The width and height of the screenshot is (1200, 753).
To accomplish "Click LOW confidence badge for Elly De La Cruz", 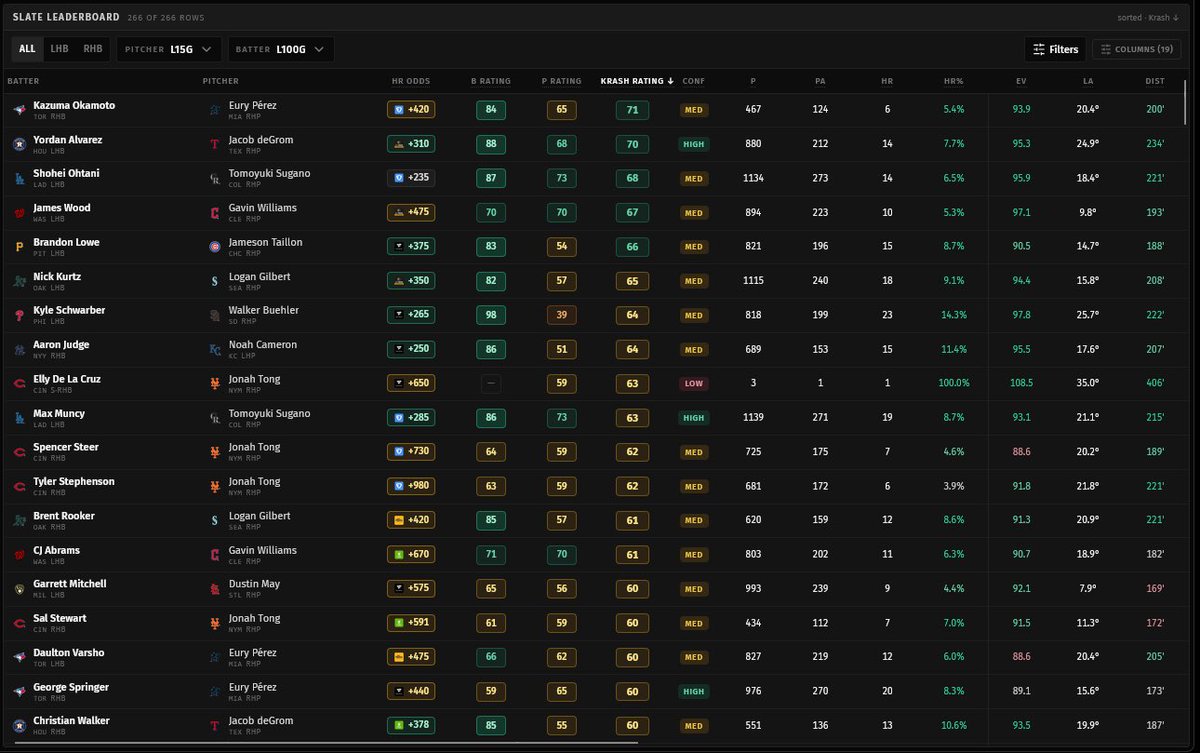I will tap(693, 383).
